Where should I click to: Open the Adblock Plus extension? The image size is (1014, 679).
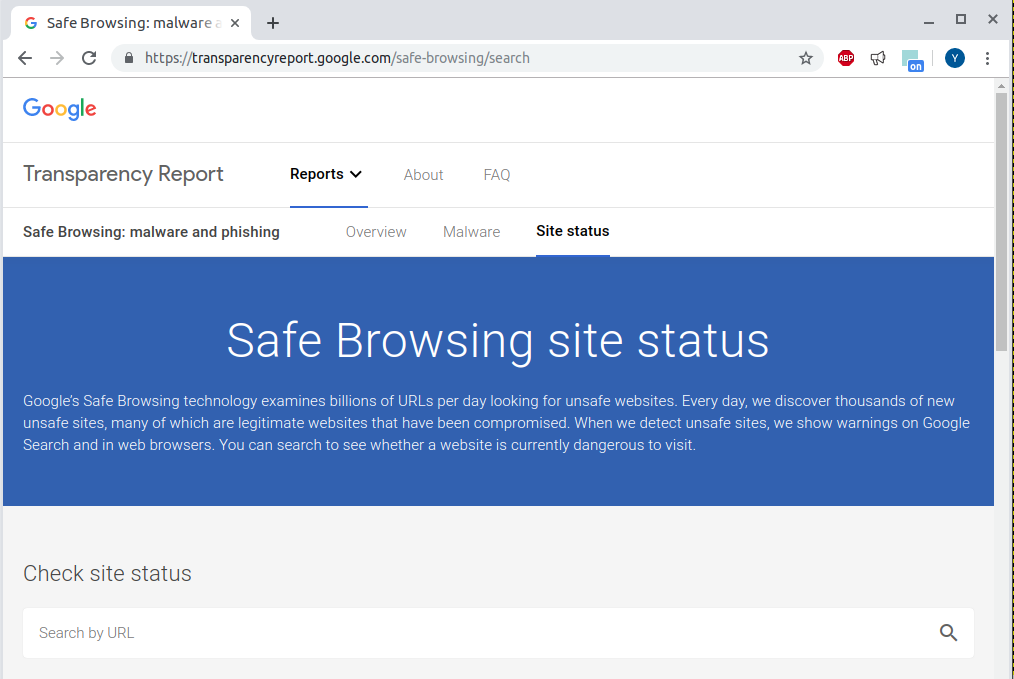(x=846, y=58)
